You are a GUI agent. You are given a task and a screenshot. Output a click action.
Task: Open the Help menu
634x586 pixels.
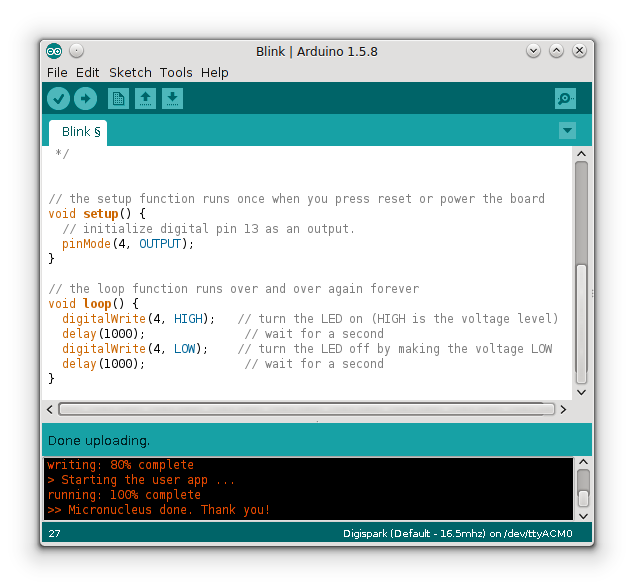[215, 73]
